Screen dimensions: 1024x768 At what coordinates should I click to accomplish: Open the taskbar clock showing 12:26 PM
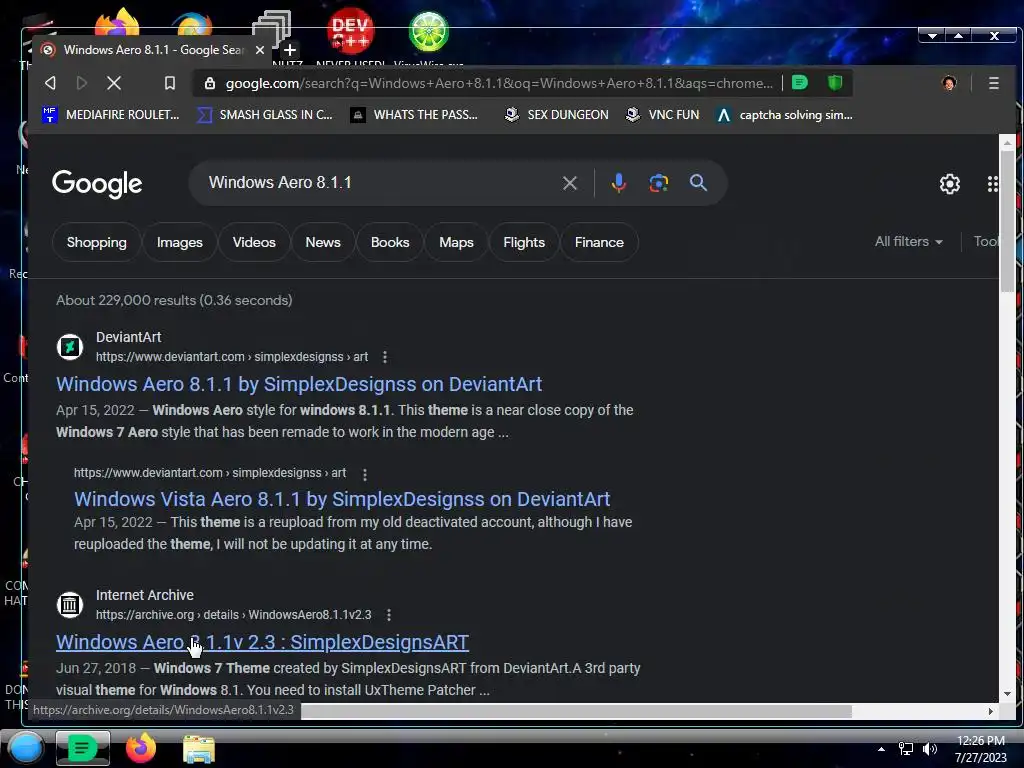coord(981,749)
